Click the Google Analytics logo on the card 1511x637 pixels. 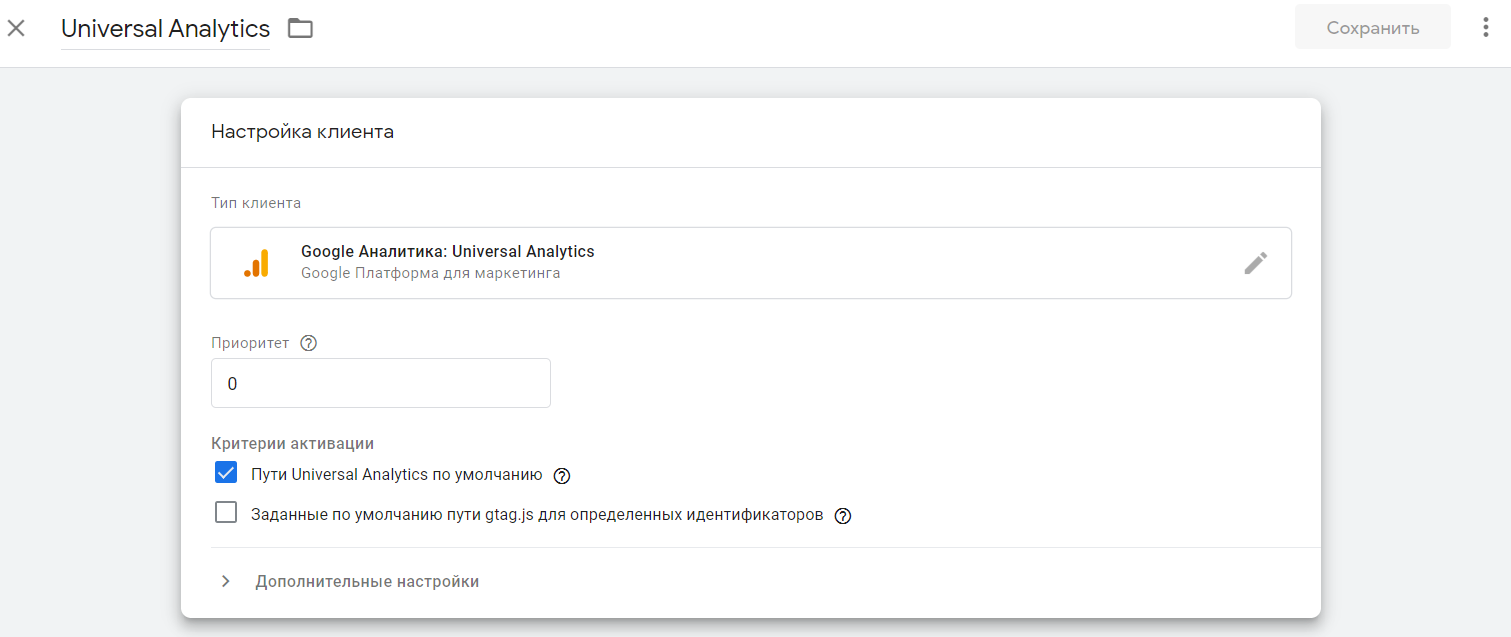[x=255, y=262]
